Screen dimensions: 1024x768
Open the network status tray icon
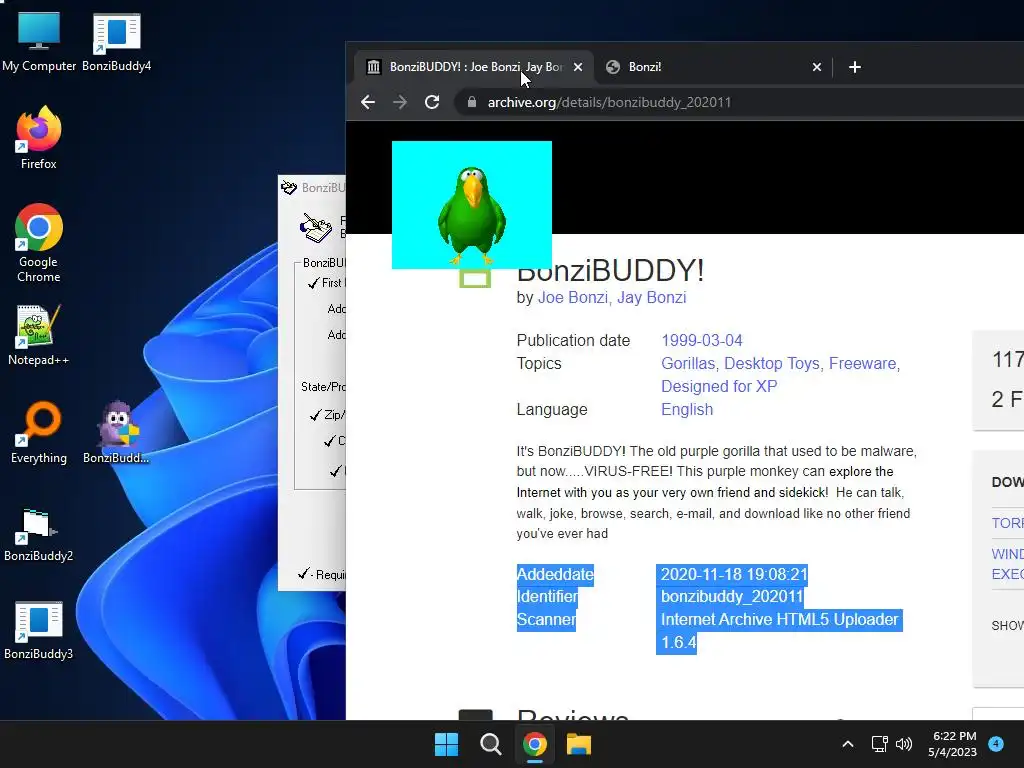(880, 744)
